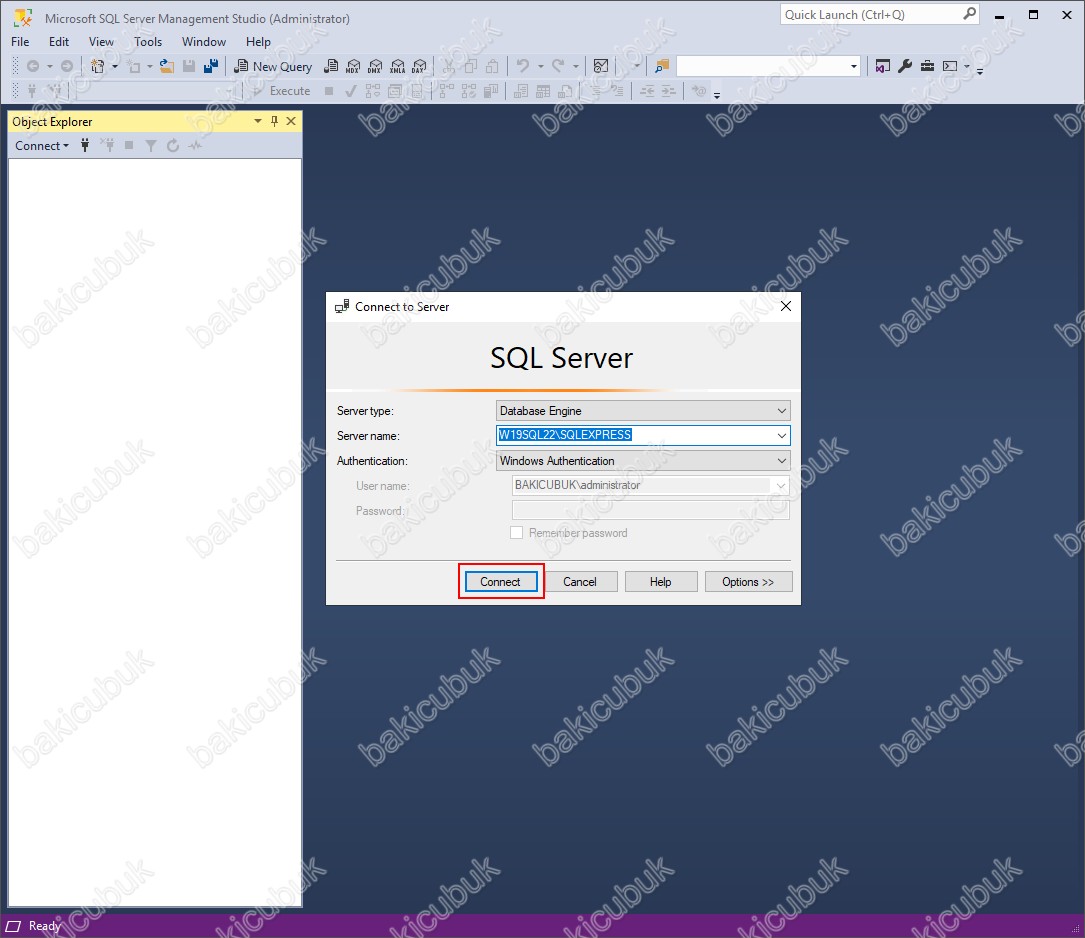Viewport: 1085px width, 938px height.
Task: Click the Open File folder icon
Action: pos(167,66)
